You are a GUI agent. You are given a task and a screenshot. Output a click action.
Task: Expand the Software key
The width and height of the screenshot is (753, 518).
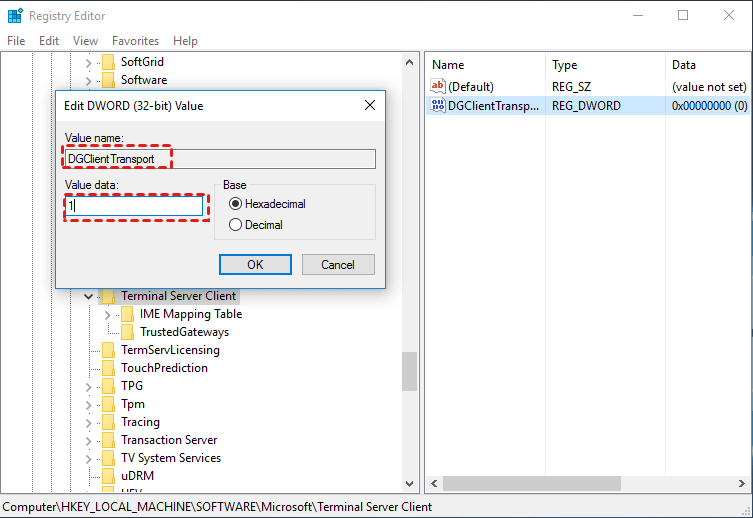(88, 81)
